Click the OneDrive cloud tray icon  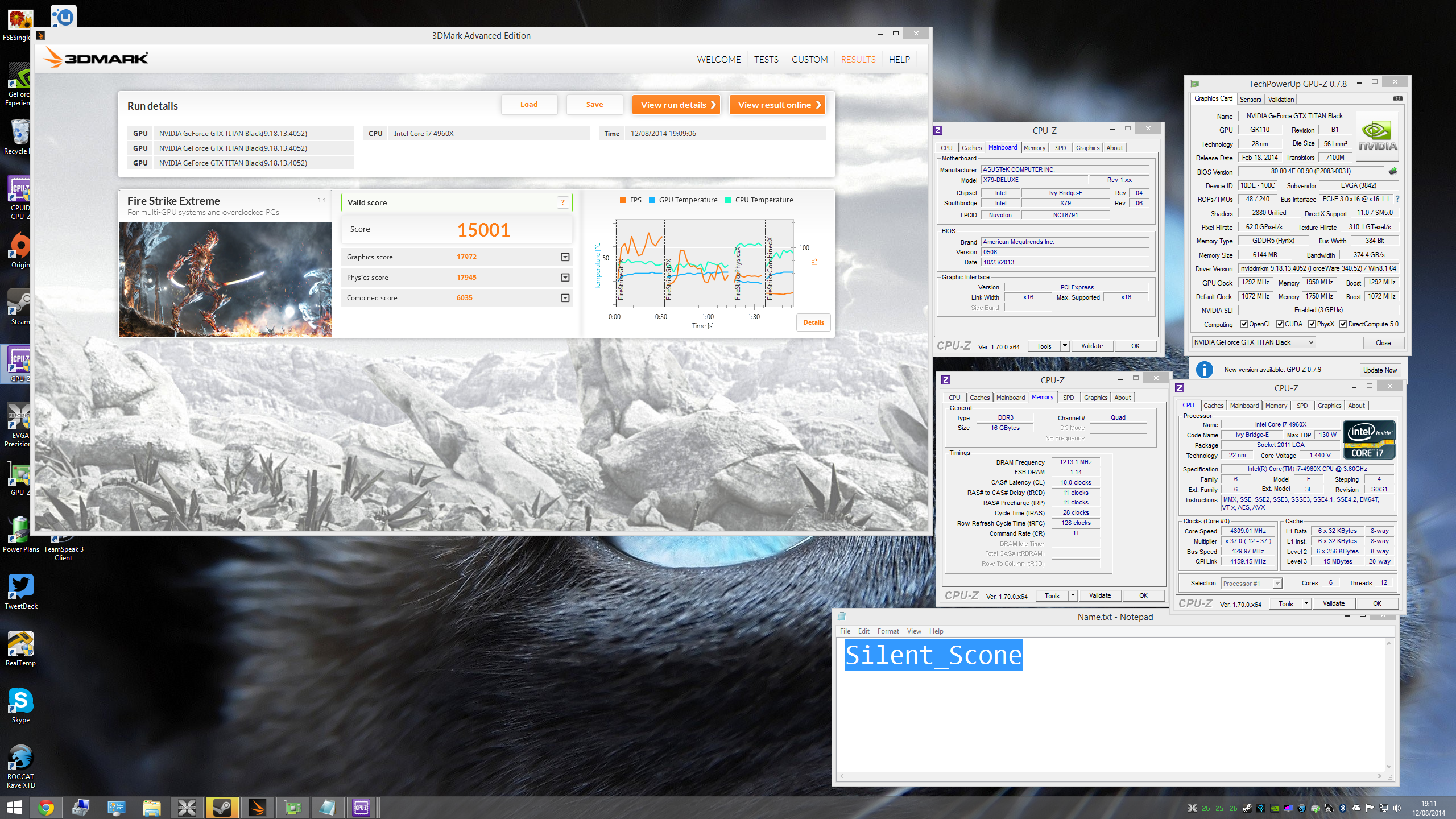(x=1356, y=808)
